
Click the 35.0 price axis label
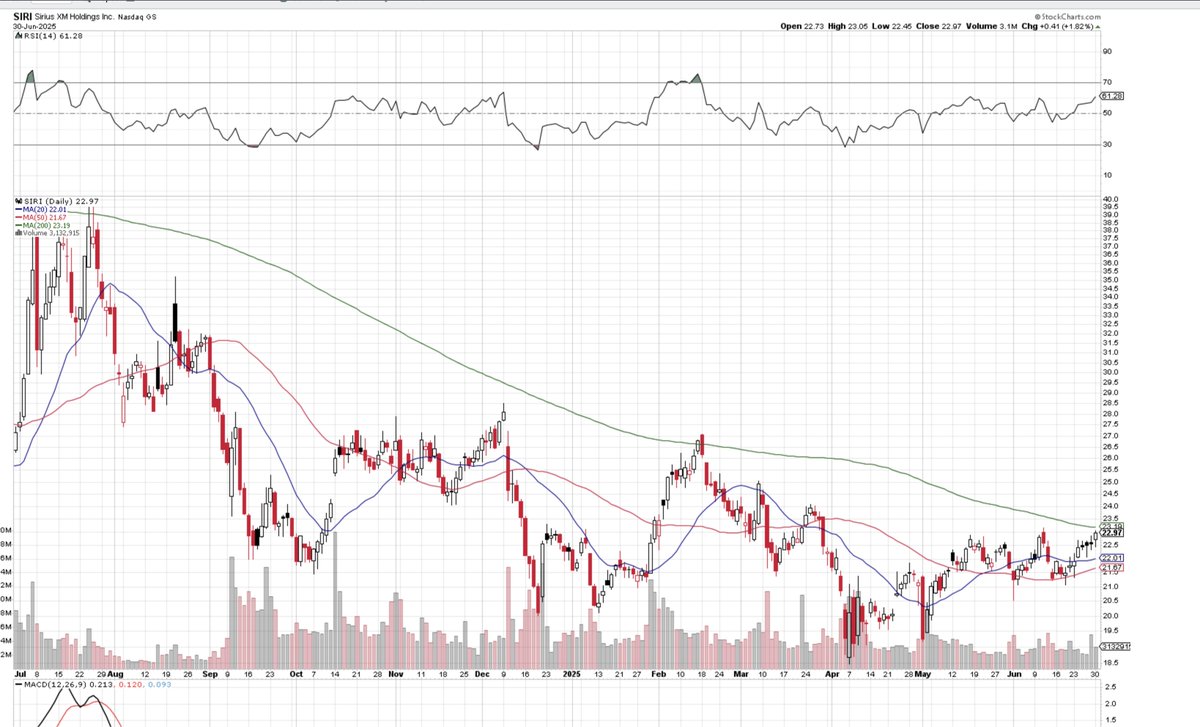pos(1108,279)
